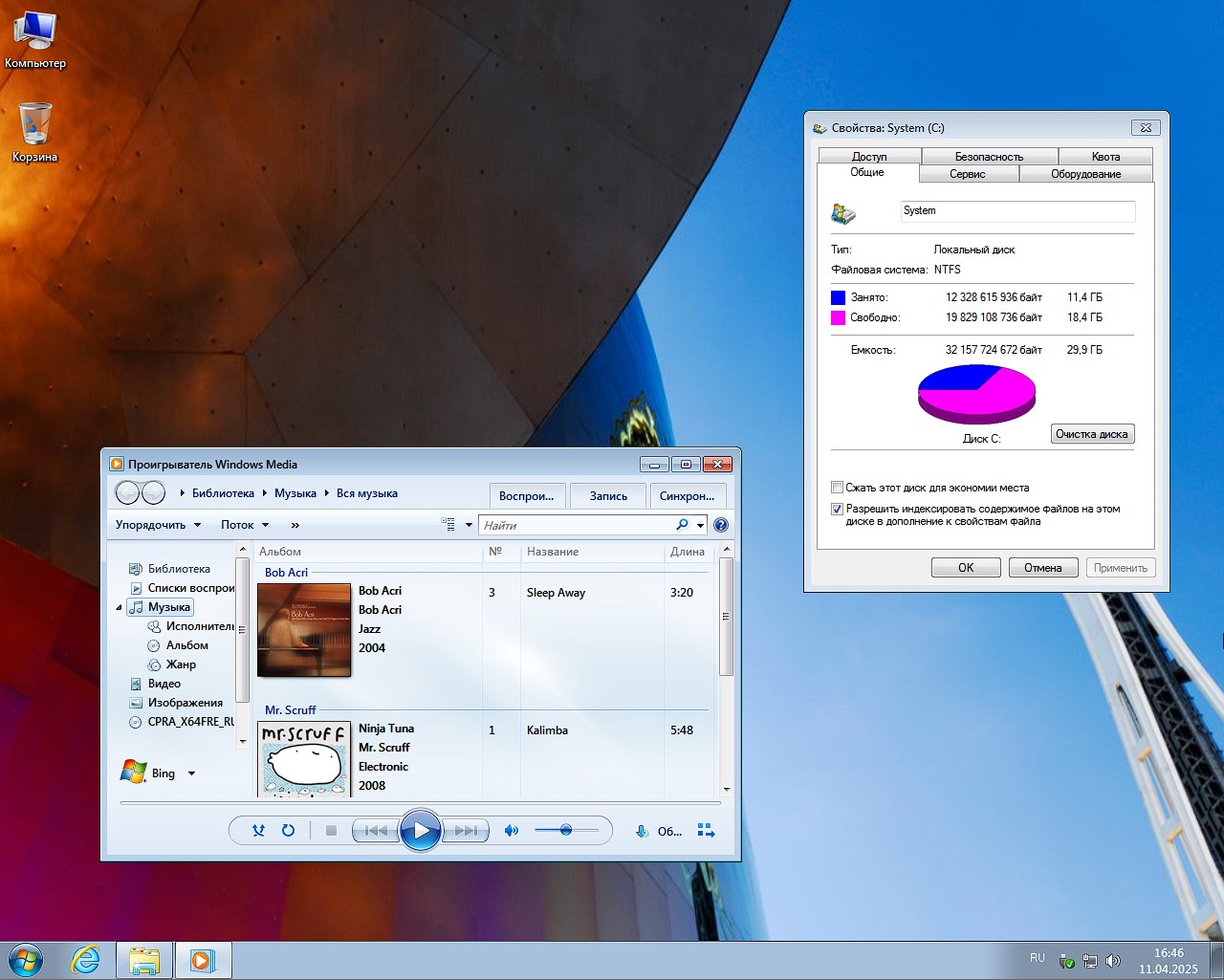
Task: Switch to Now Playing view
Action: click(x=707, y=831)
